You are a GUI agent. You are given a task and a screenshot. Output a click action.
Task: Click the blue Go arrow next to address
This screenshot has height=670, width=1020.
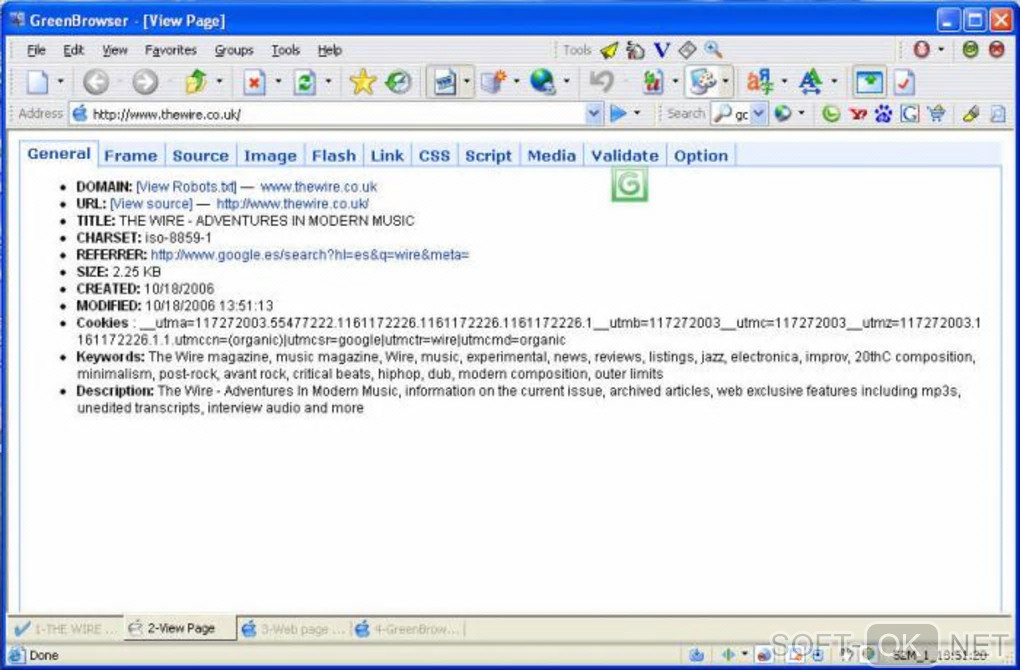[618, 114]
